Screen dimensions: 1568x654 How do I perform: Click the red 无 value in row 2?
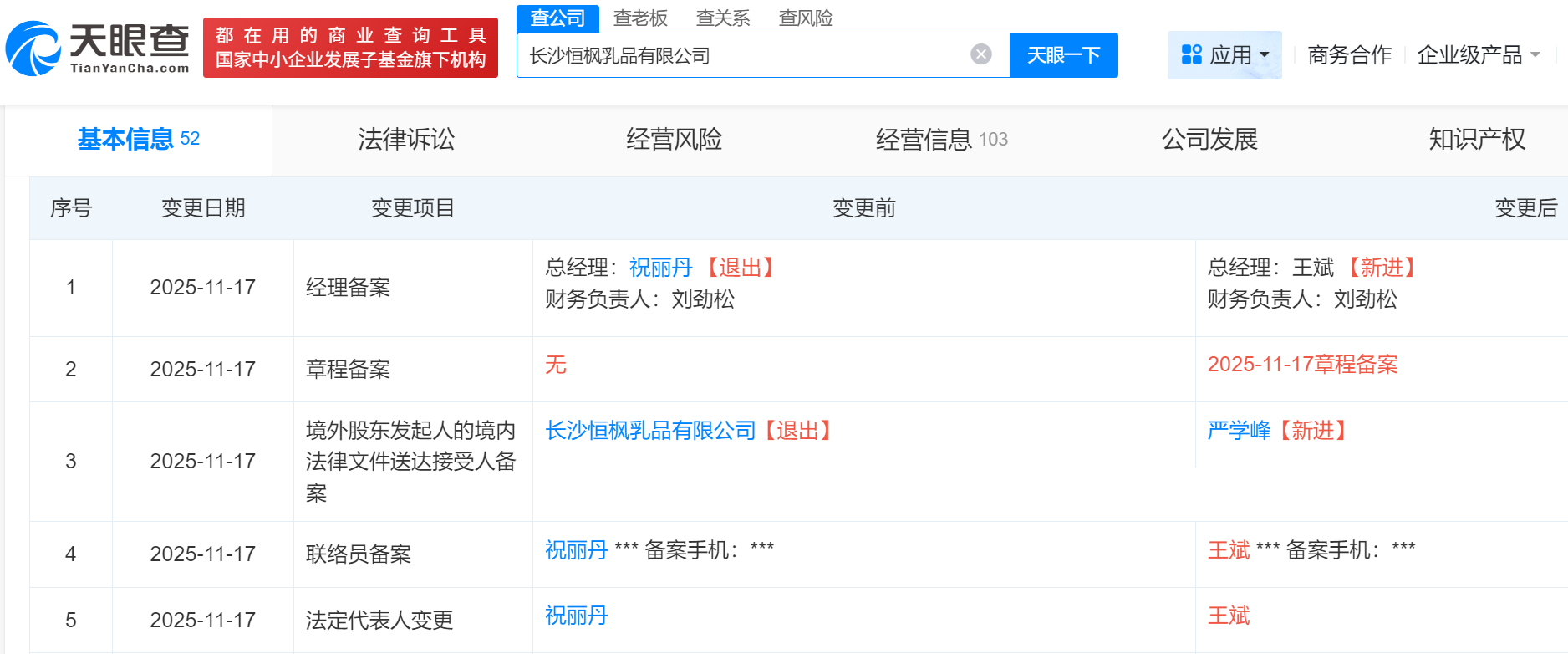(x=556, y=365)
